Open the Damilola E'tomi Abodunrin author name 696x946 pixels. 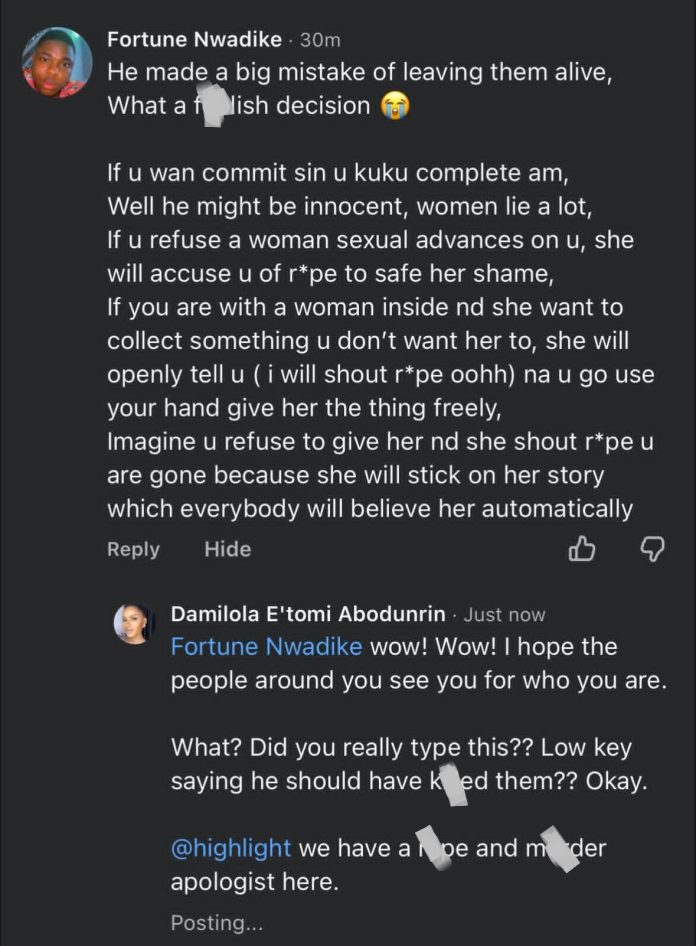click(x=308, y=614)
